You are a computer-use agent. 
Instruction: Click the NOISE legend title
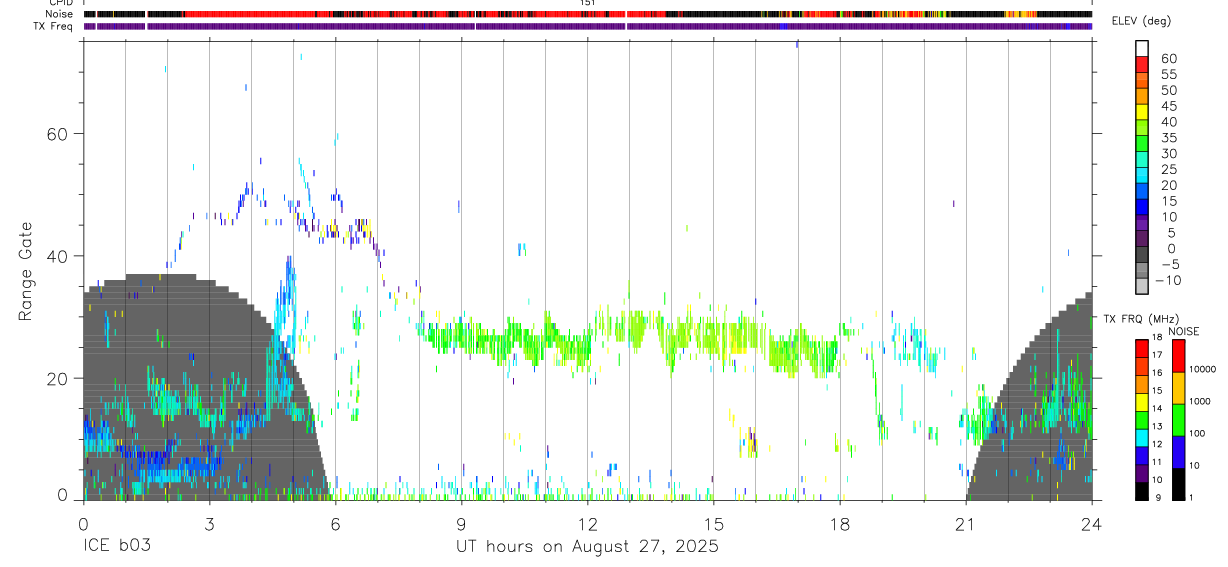tap(1183, 331)
